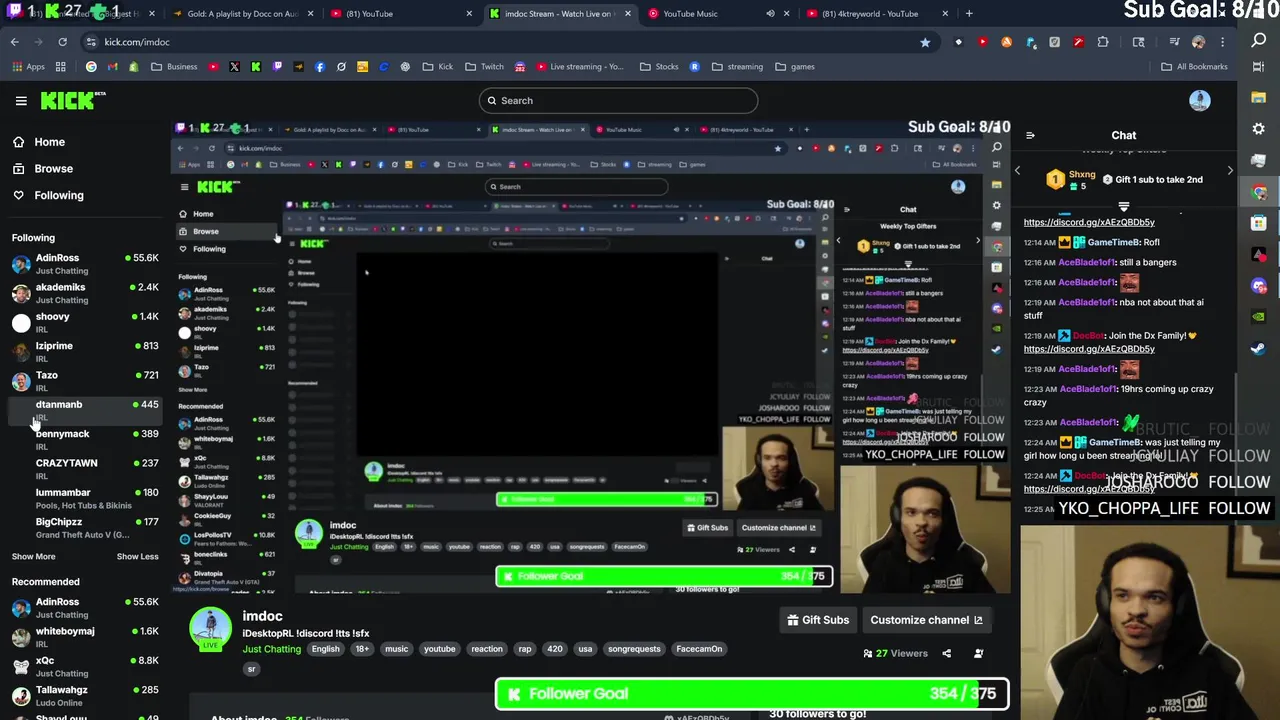Open the Chrome three-dot menu

tap(1223, 42)
